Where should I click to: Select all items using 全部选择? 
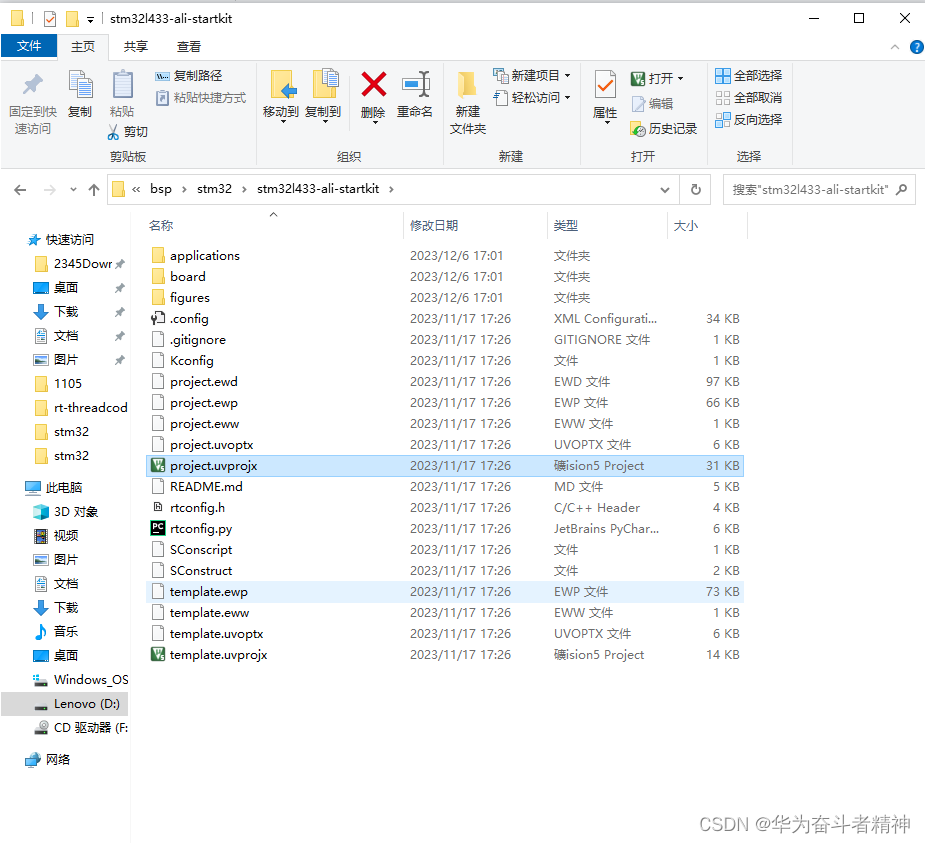coord(748,75)
